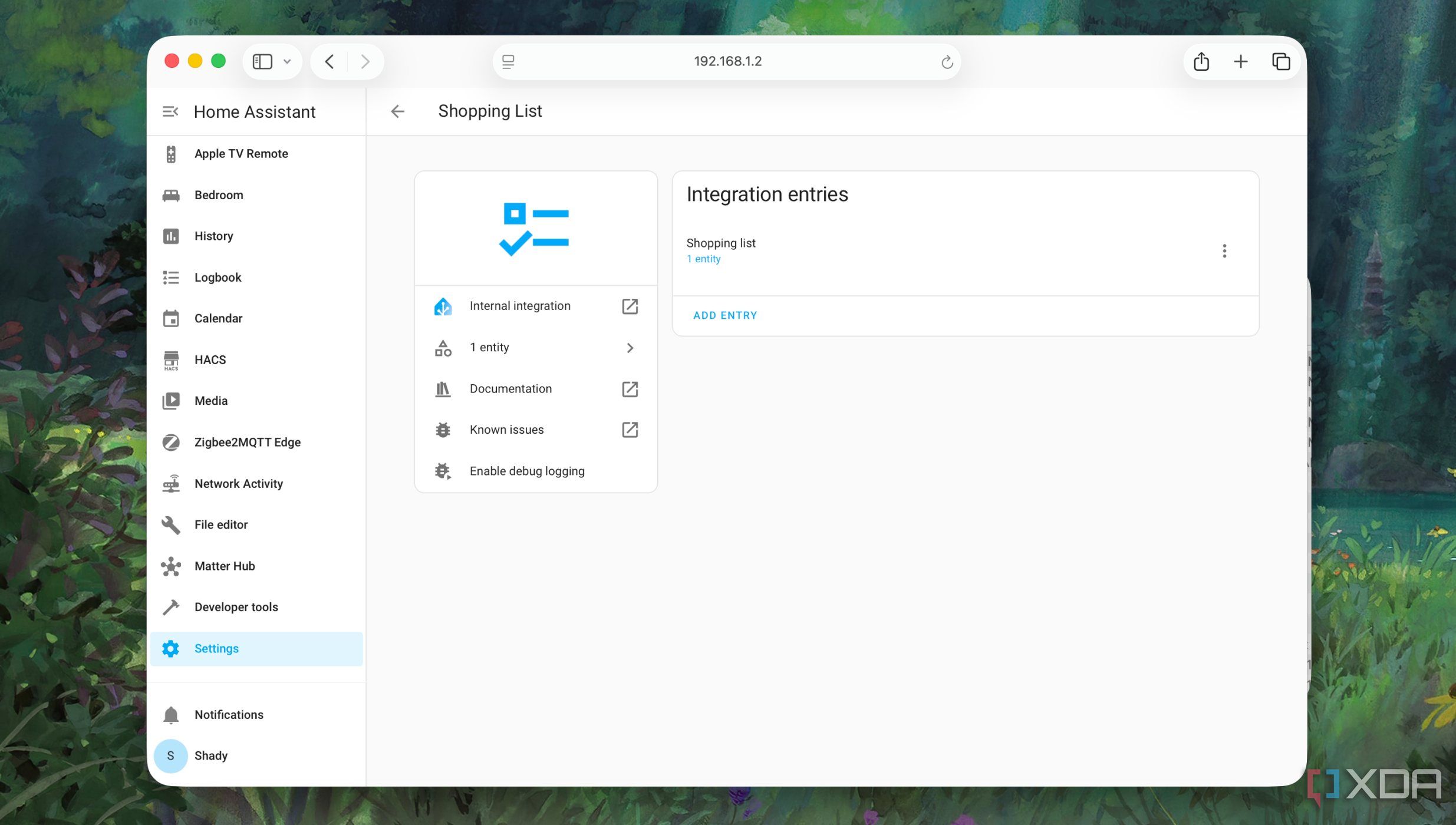This screenshot has width=1456, height=825.
Task: Click the Shopping list entry name
Action: pyautogui.click(x=720, y=243)
